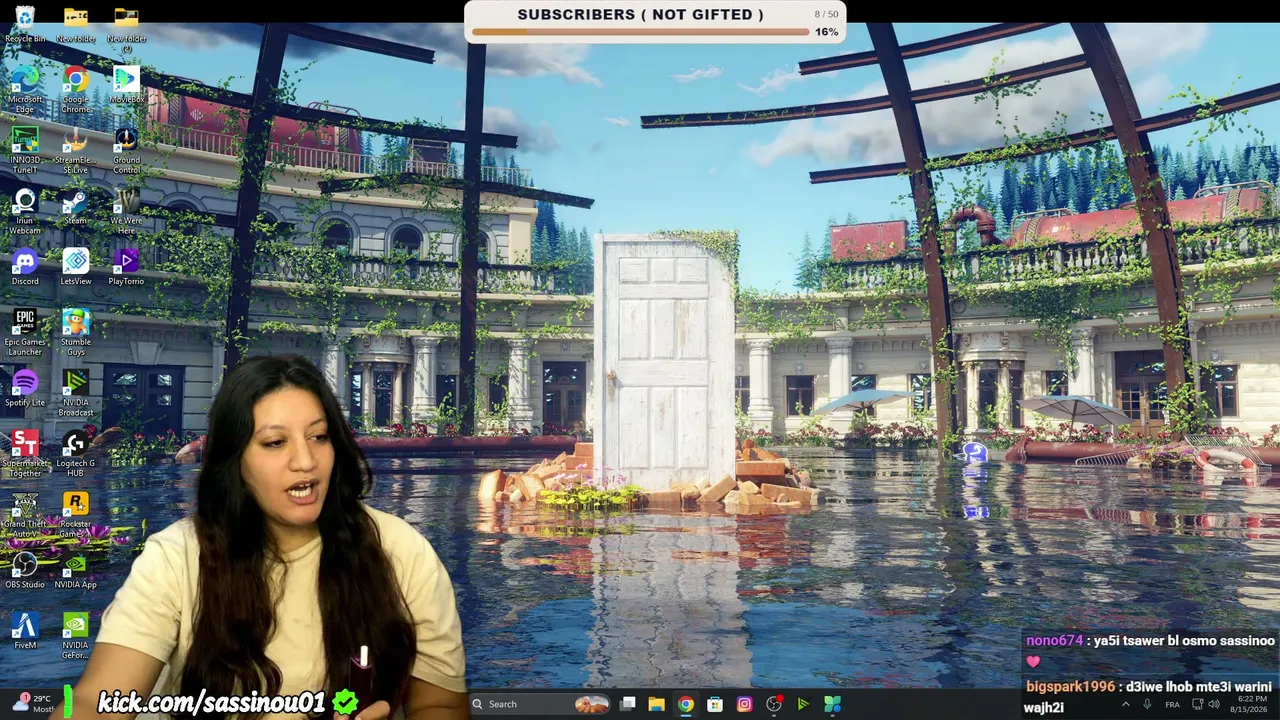
Task: Open the teal and blue taskbar app after the green arrow
Action: click(x=832, y=704)
